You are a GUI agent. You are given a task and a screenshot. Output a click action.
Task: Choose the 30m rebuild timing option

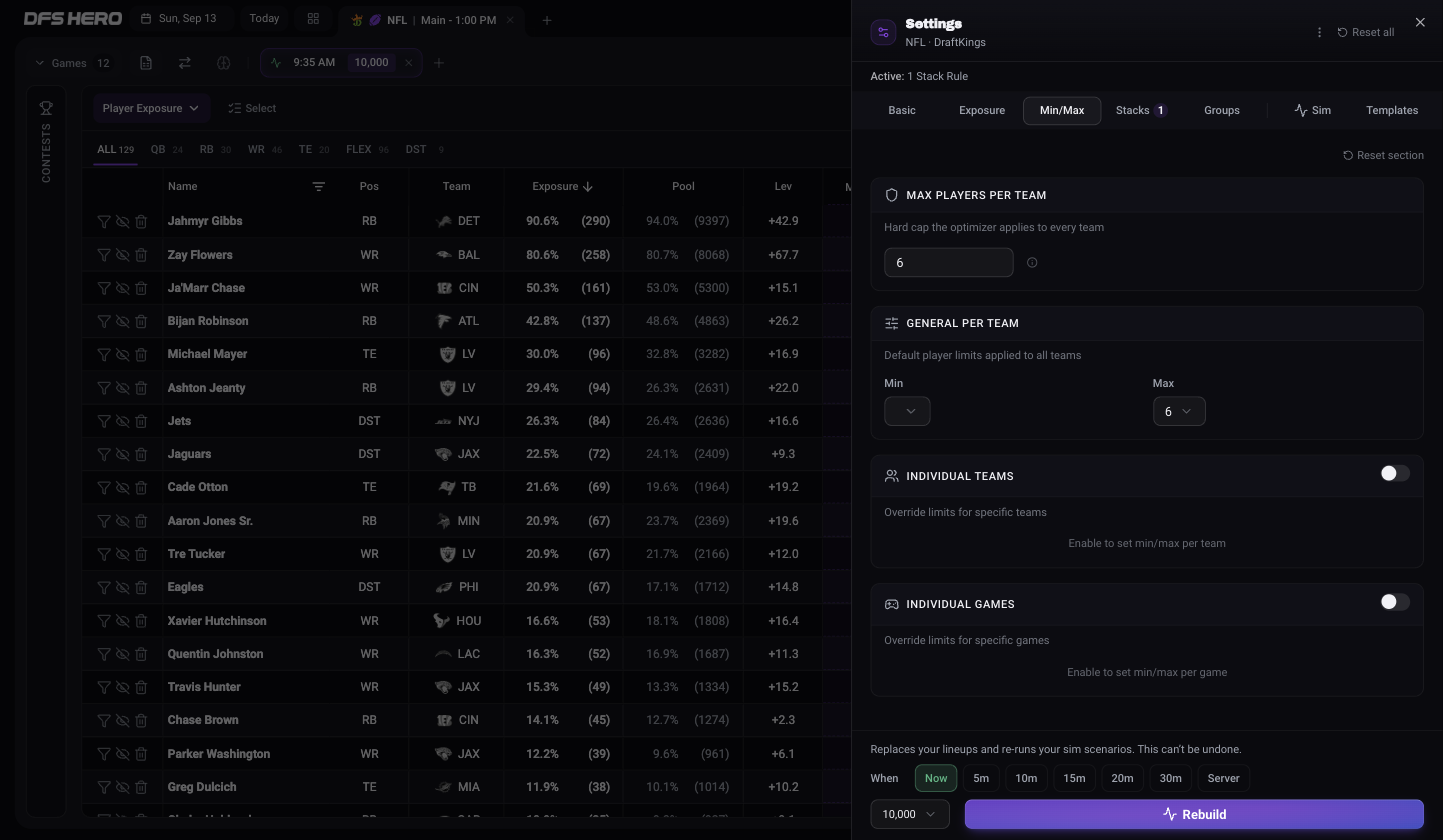point(1170,778)
